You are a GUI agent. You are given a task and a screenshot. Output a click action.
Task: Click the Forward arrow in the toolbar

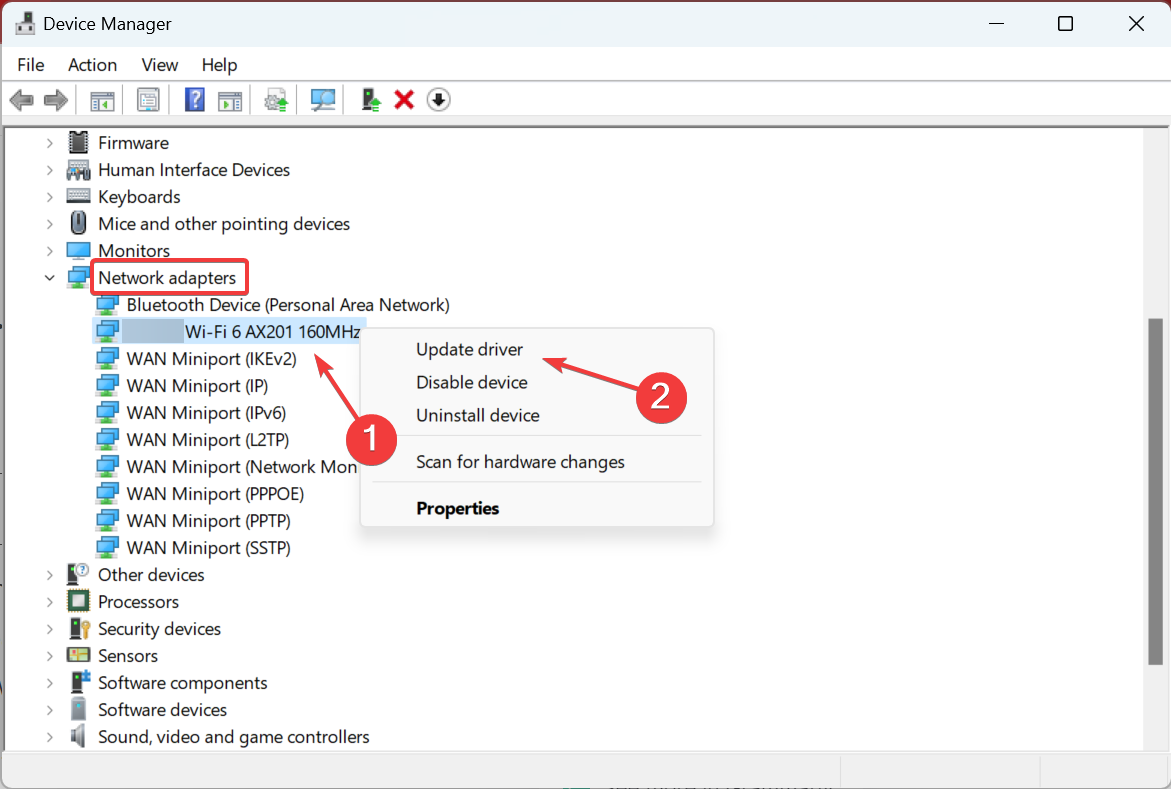[x=56, y=100]
